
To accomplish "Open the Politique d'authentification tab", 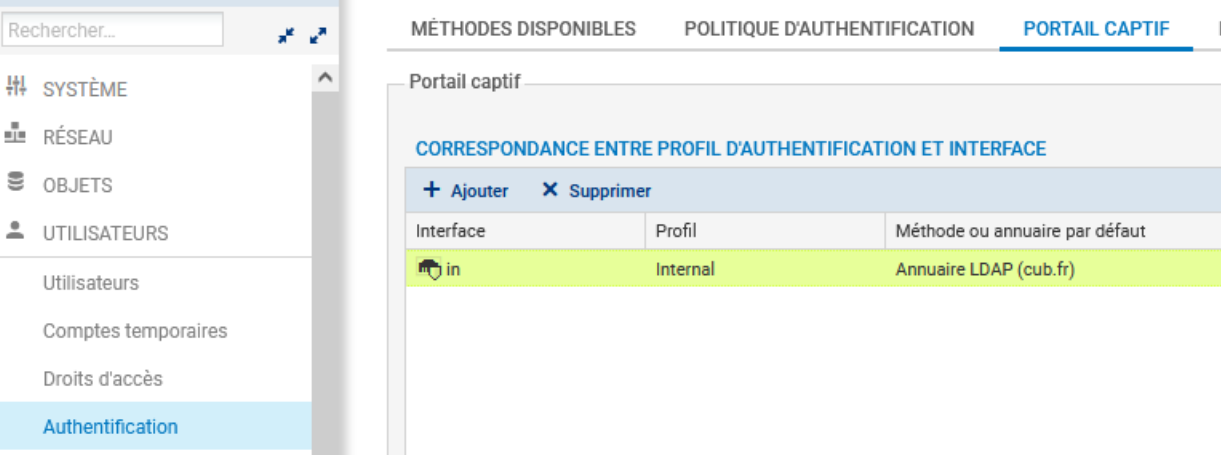I will tap(829, 29).
